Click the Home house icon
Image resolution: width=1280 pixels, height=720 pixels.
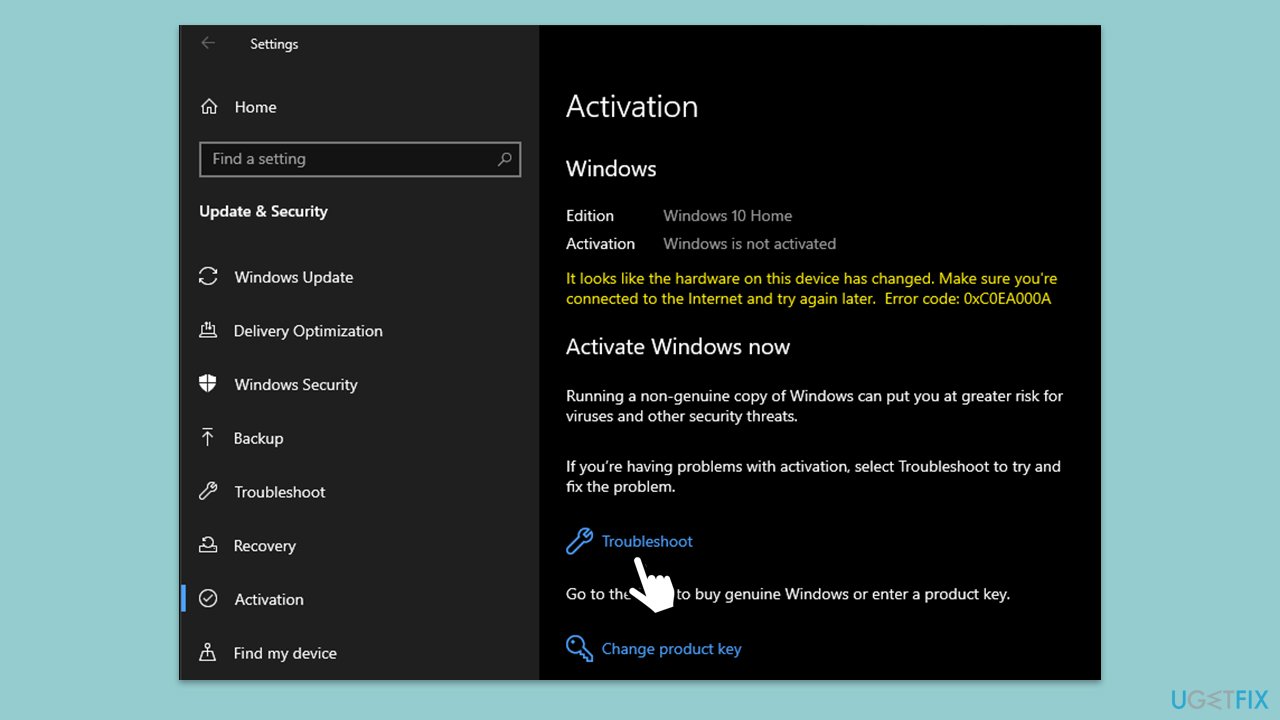(x=209, y=106)
